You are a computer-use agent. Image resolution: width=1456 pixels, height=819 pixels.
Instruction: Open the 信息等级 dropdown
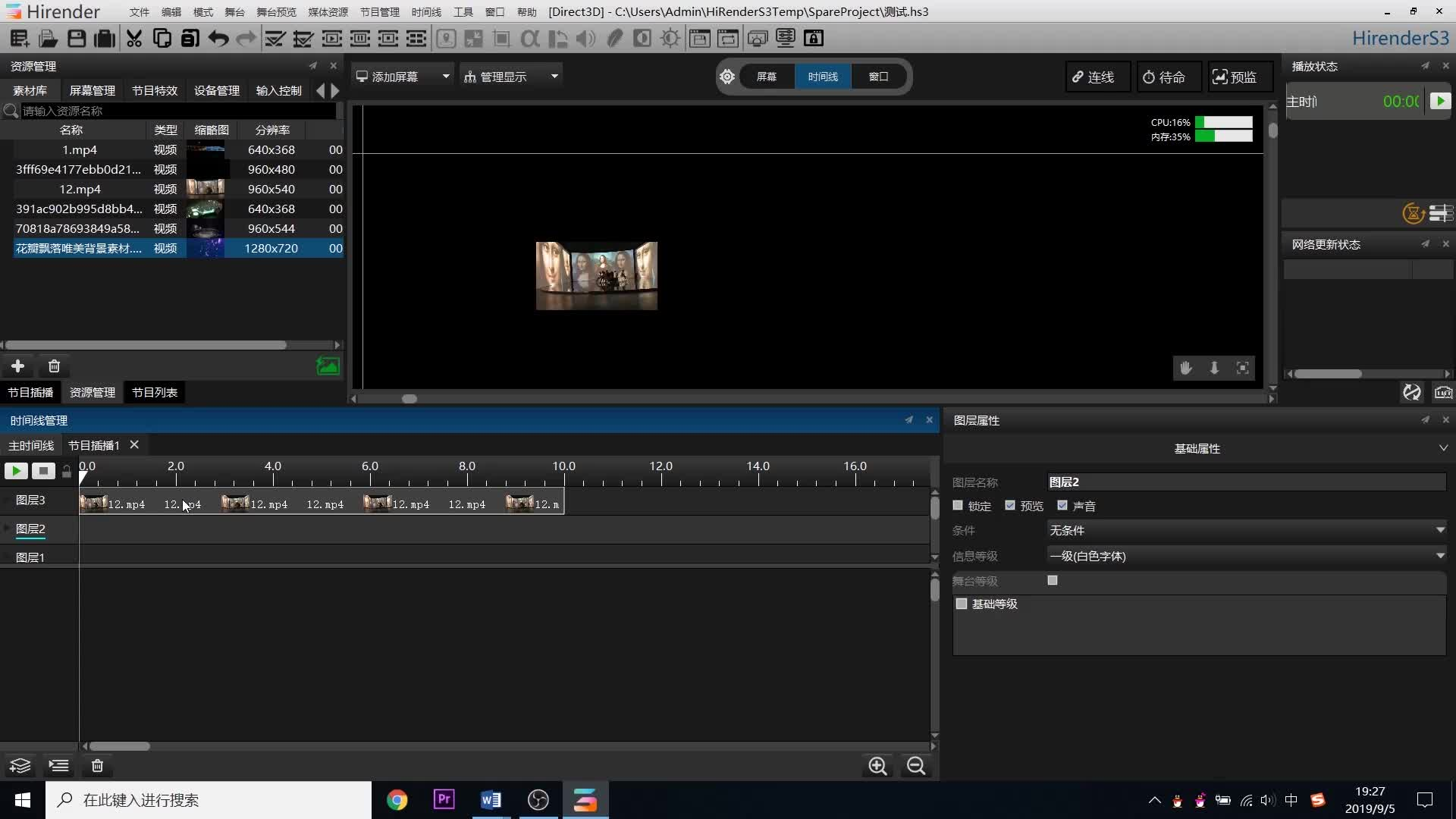point(1247,556)
